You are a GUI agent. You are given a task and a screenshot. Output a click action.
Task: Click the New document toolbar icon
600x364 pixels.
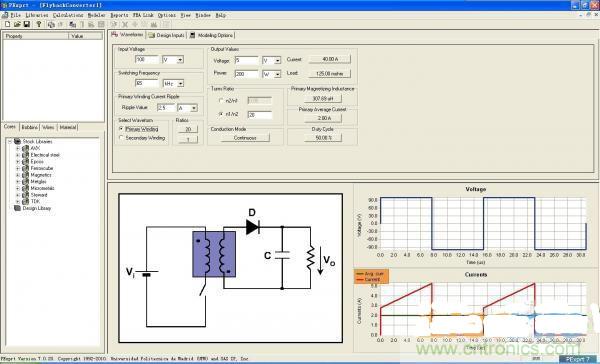coord(7,24)
